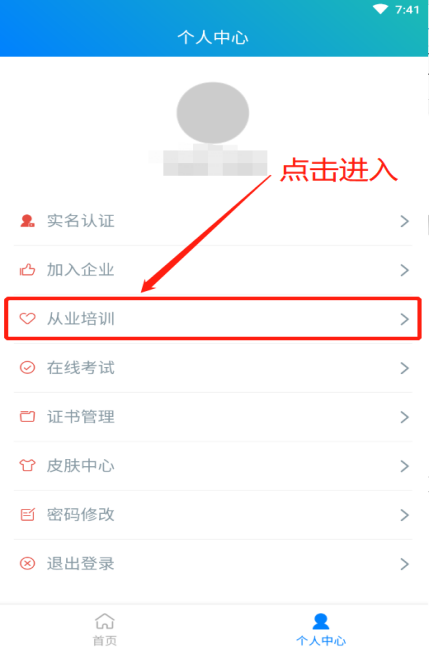Tap the gray profile avatar picture
430x651 pixels.
click(x=213, y=113)
